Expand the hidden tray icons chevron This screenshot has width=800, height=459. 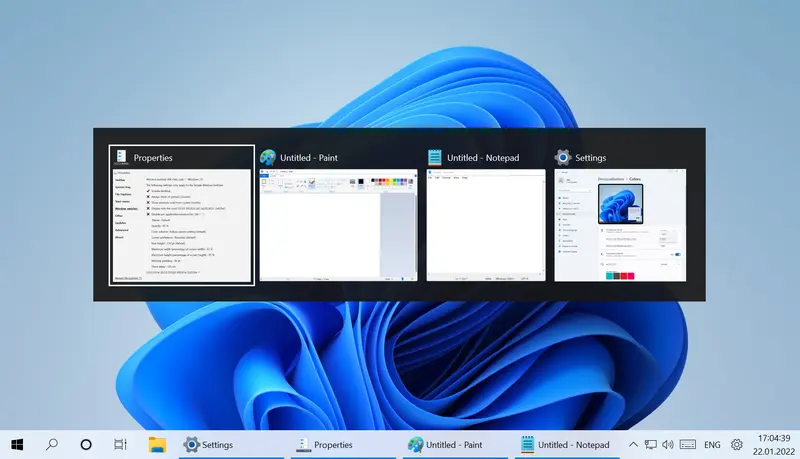632,444
